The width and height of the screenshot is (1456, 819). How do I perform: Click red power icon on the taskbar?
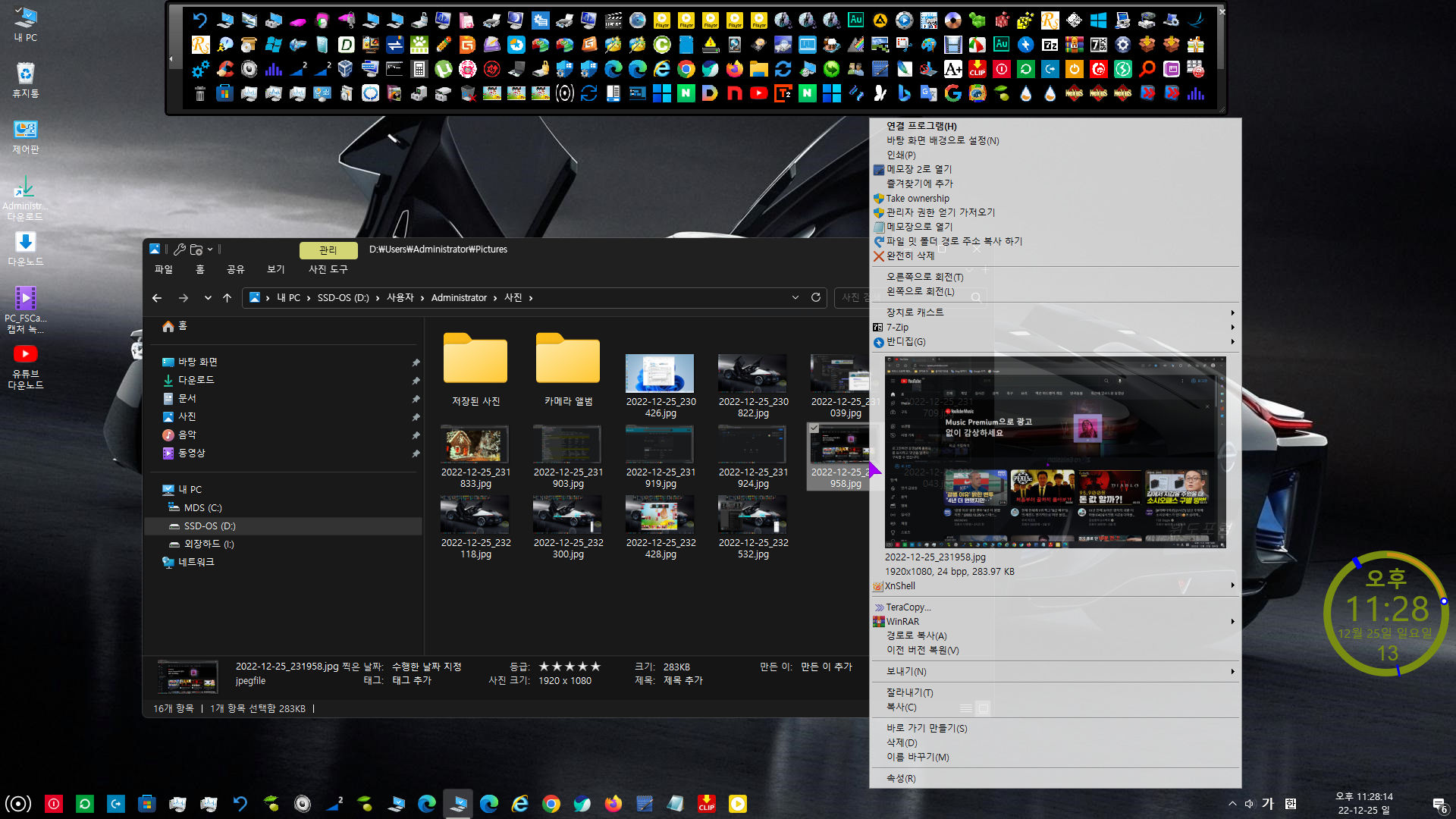coord(54,804)
